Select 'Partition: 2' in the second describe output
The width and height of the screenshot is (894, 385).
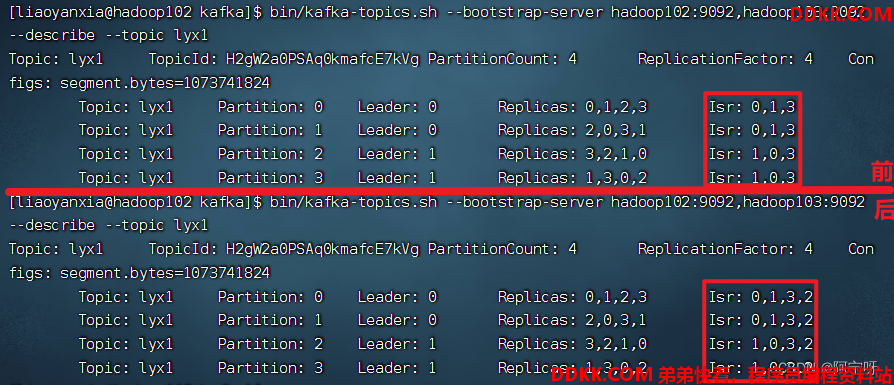point(271,344)
